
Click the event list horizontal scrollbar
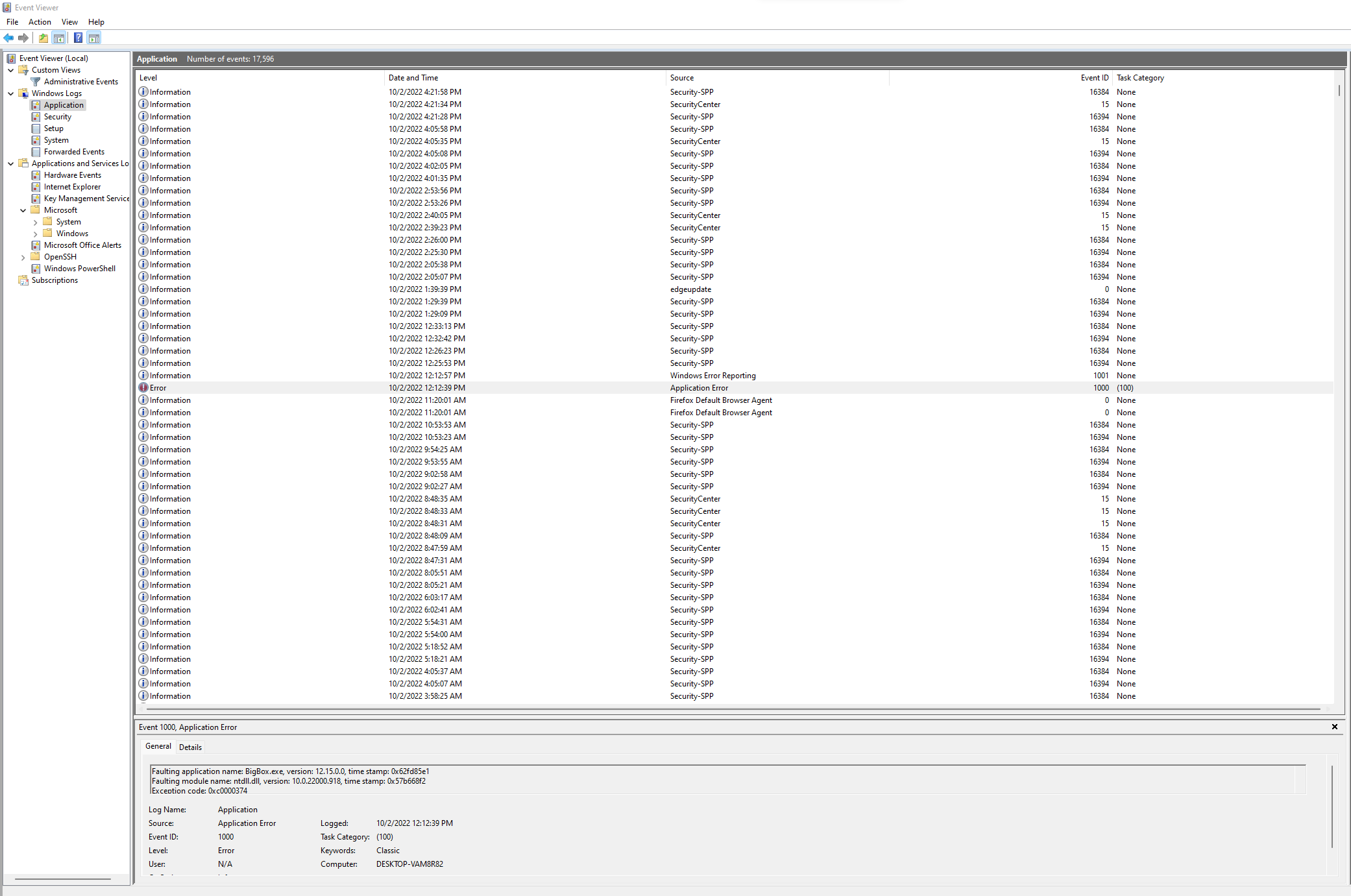coord(733,709)
